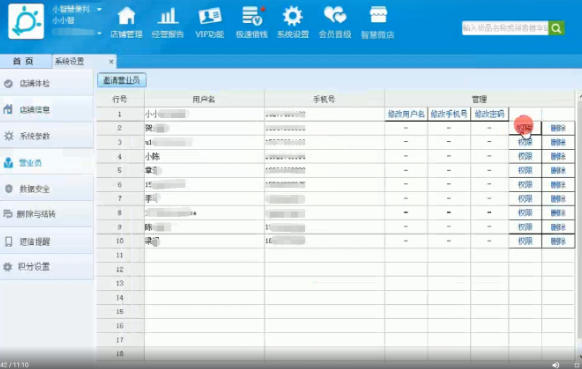
Task: Click 权限 button in row 2
Action: (x=525, y=128)
